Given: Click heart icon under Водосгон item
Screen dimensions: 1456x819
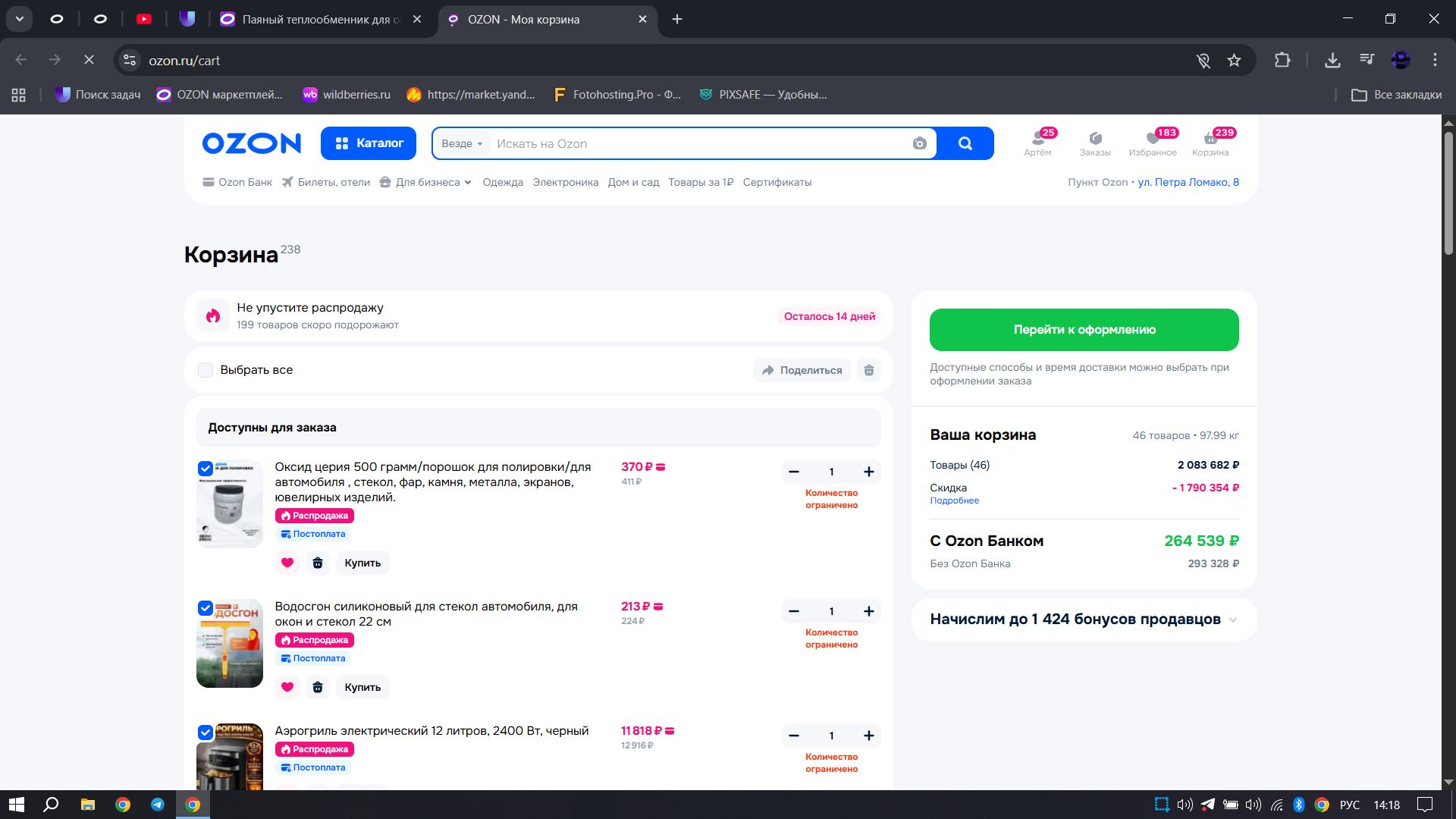Looking at the screenshot, I should coord(287,687).
